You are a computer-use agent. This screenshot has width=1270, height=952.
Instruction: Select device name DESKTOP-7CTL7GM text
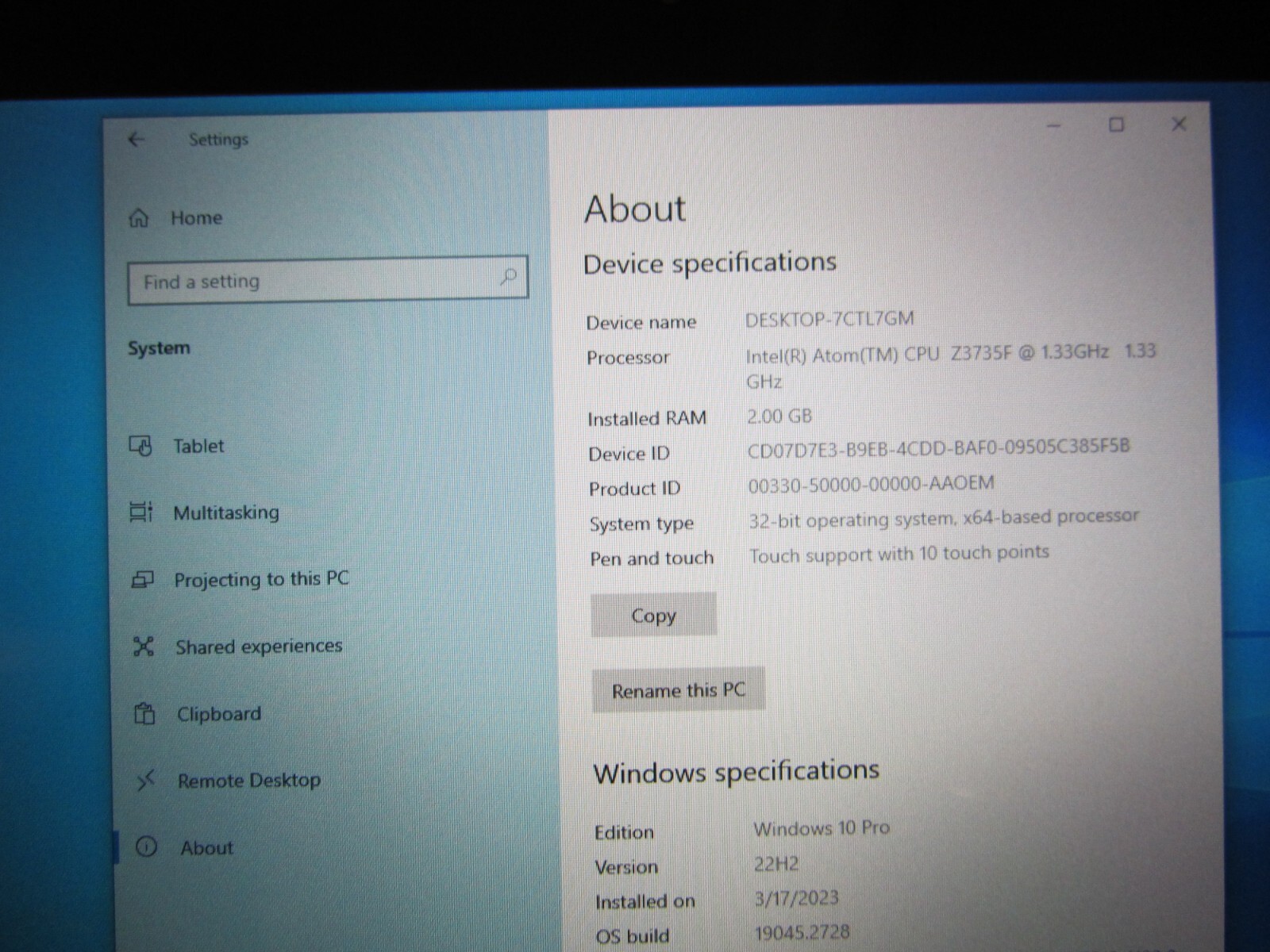click(x=829, y=319)
